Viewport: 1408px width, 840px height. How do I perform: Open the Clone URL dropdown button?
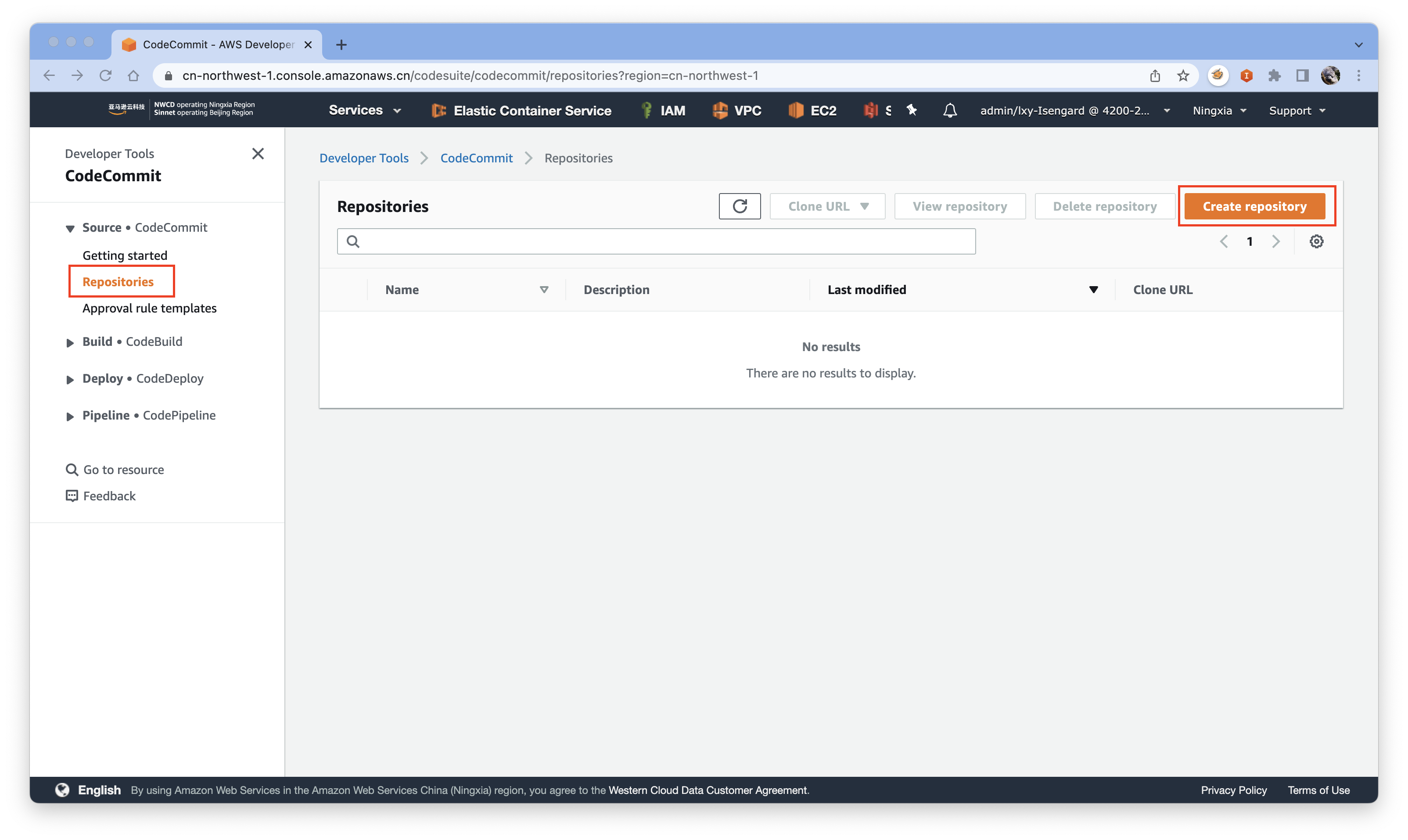[827, 206]
